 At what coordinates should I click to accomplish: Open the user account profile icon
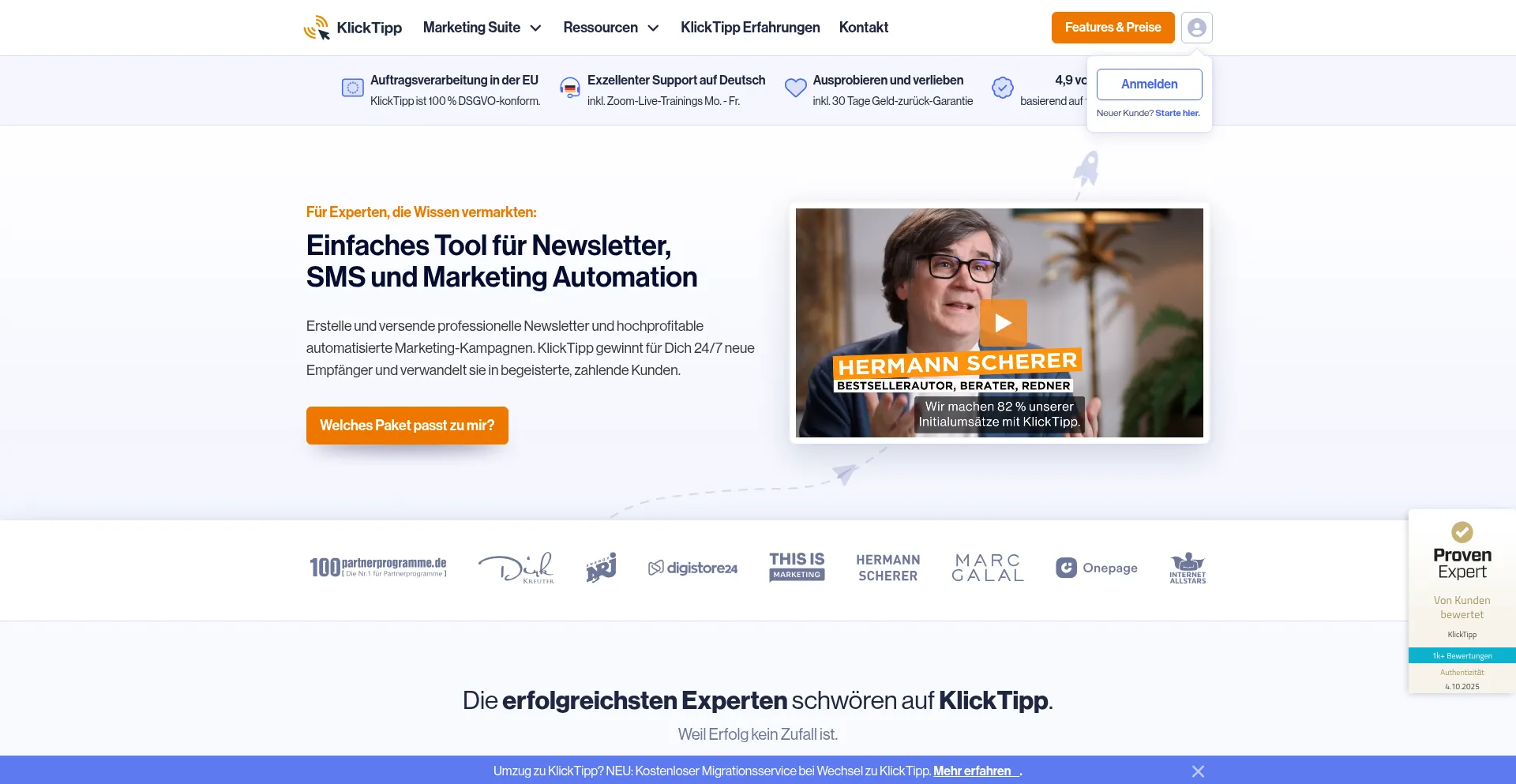click(1197, 28)
